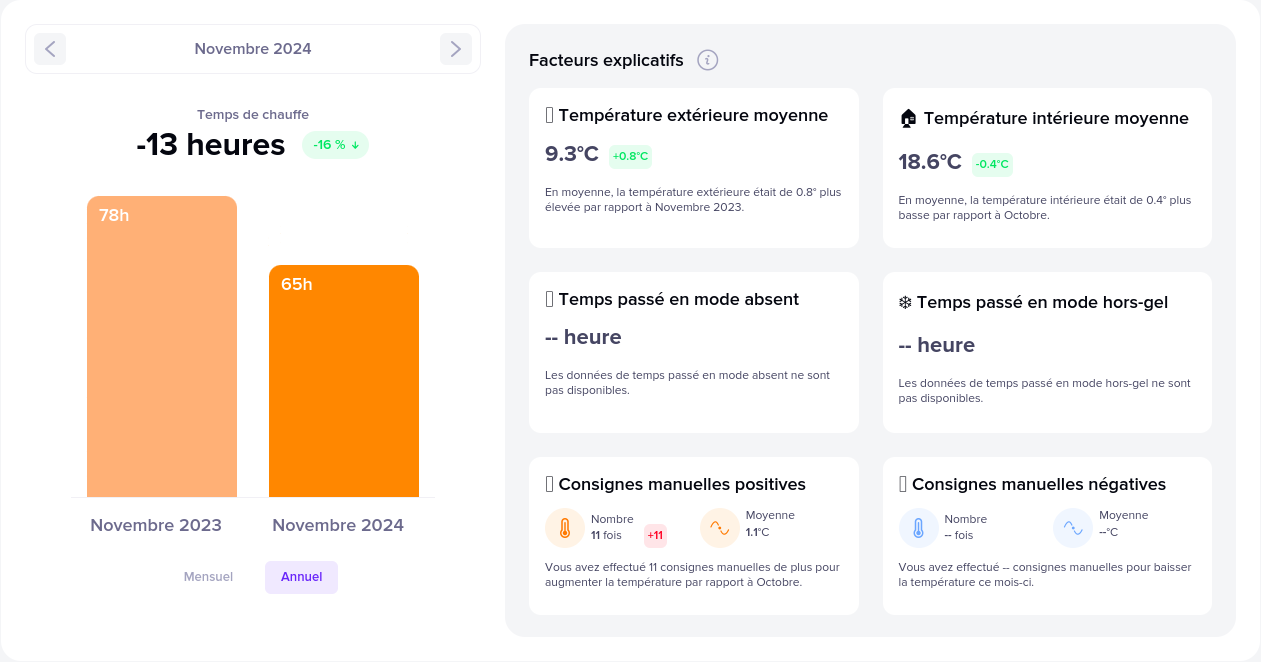This screenshot has width=1261, height=662.
Task: Click the snowflake icon for hors-gel mode
Action: [x=905, y=302]
